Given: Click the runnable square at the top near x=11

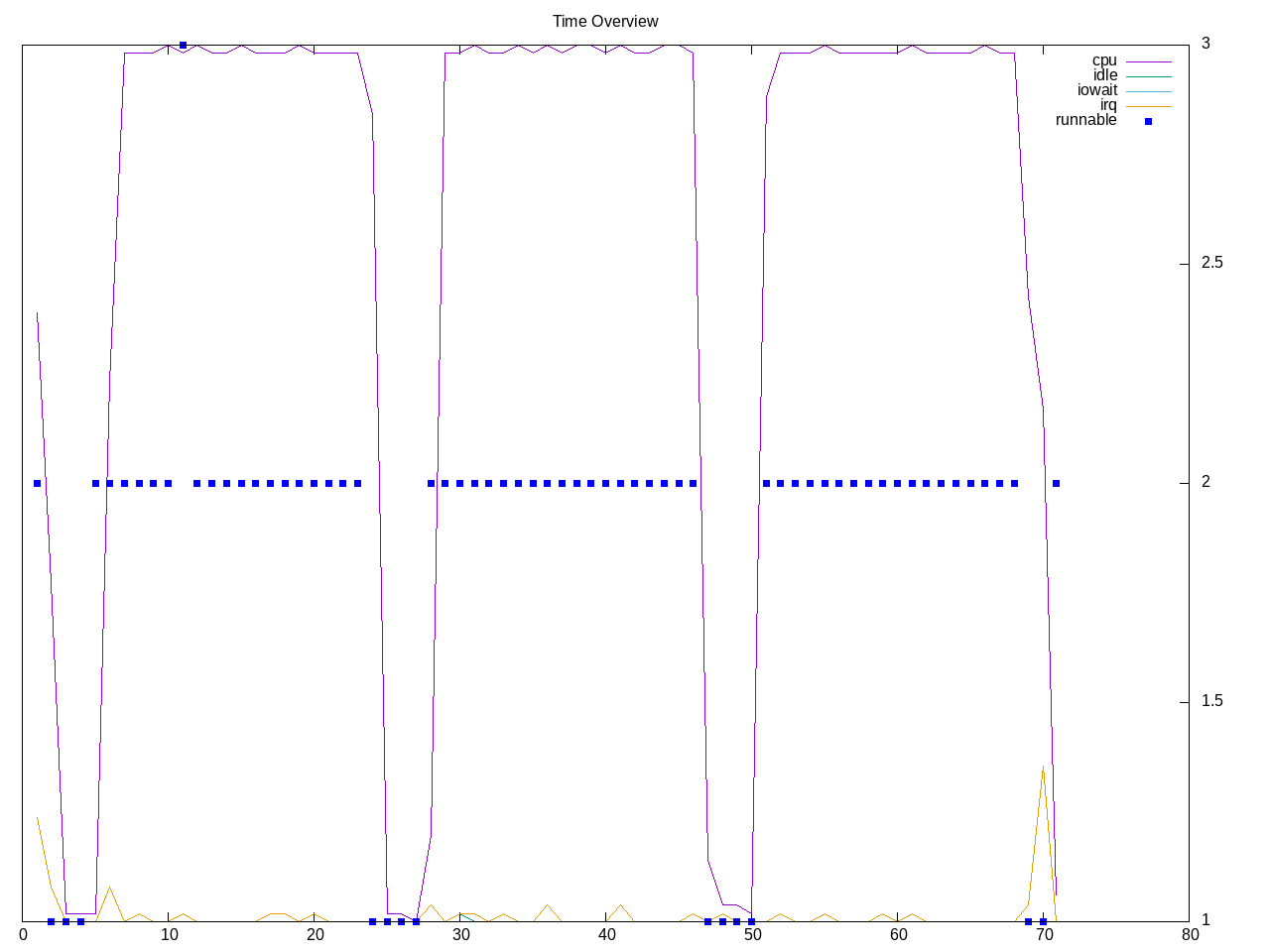Looking at the screenshot, I should [183, 46].
